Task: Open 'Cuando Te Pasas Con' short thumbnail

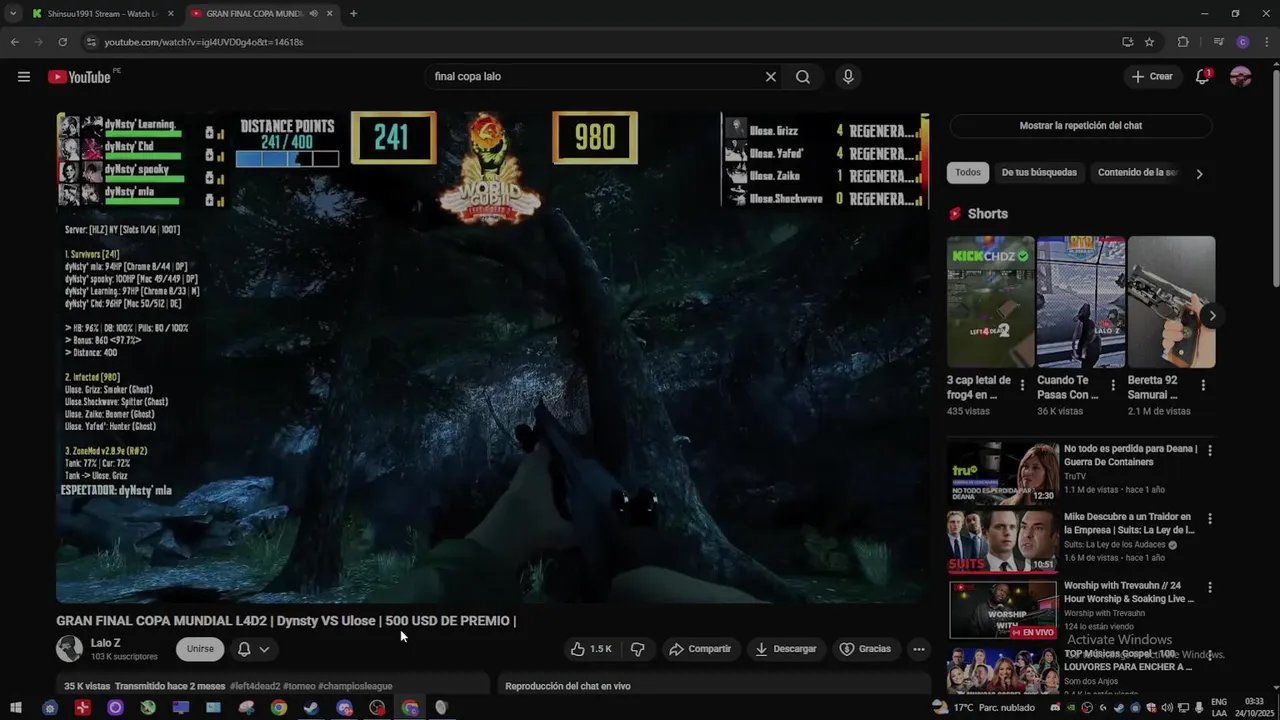Action: (1081, 302)
